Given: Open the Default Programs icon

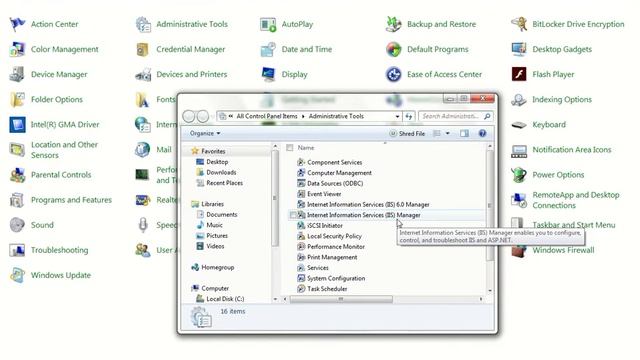Looking at the screenshot, I should click(393, 49).
